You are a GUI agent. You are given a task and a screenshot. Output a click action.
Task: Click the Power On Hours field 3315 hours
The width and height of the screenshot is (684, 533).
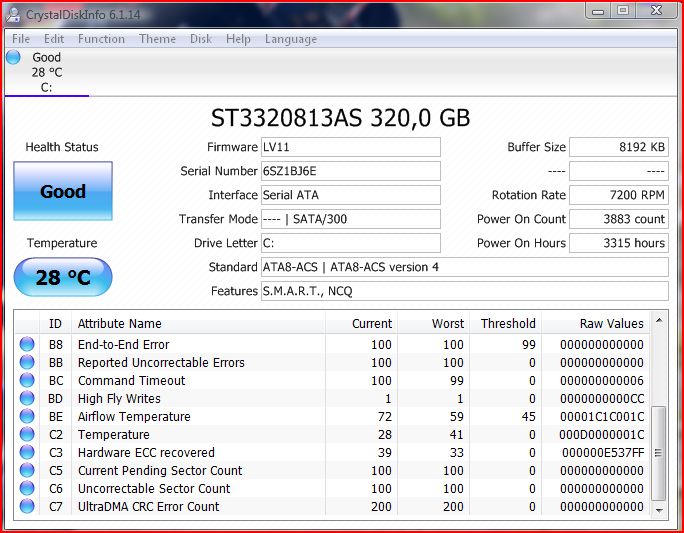coord(619,243)
